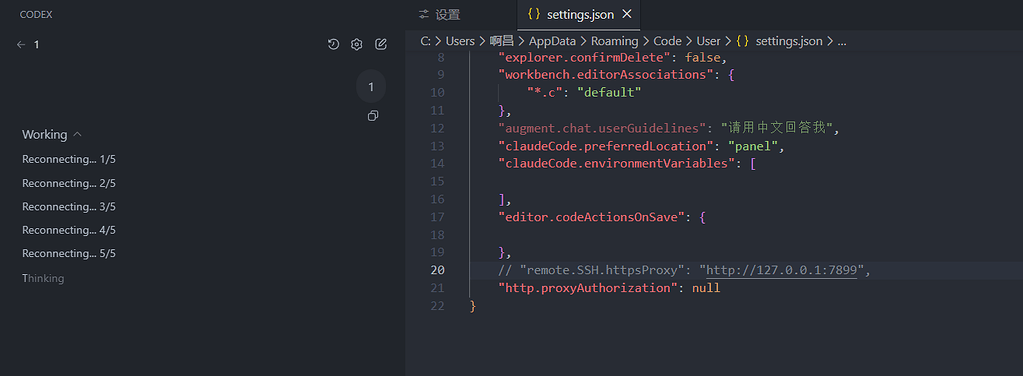Image resolution: width=1023 pixels, height=376 pixels.
Task: Click line number 20 in gutter
Action: (437, 270)
